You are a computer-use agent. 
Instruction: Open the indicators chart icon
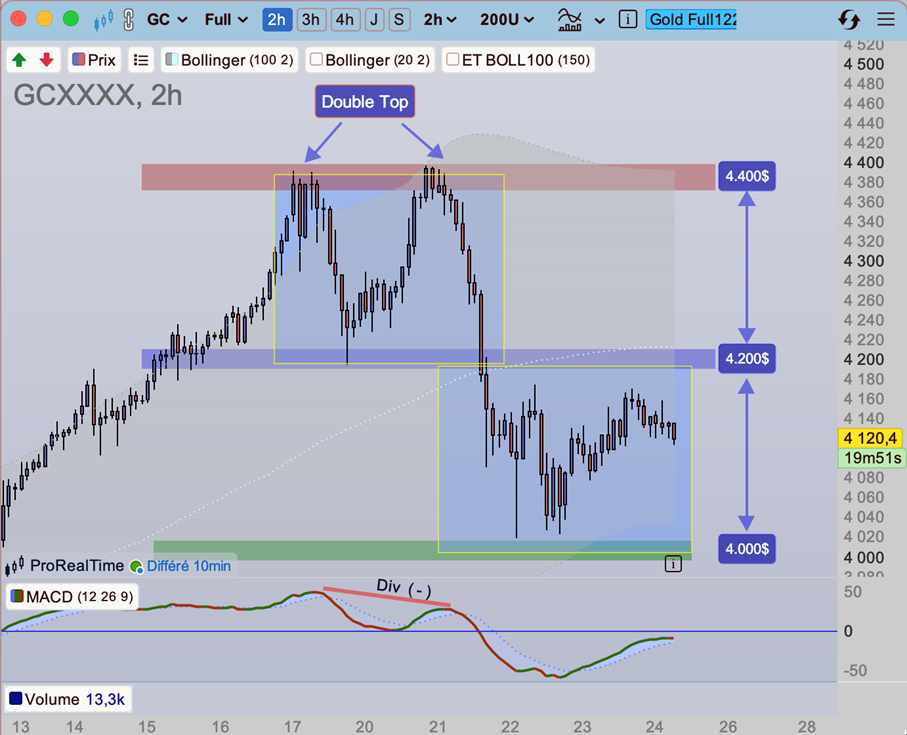click(572, 19)
